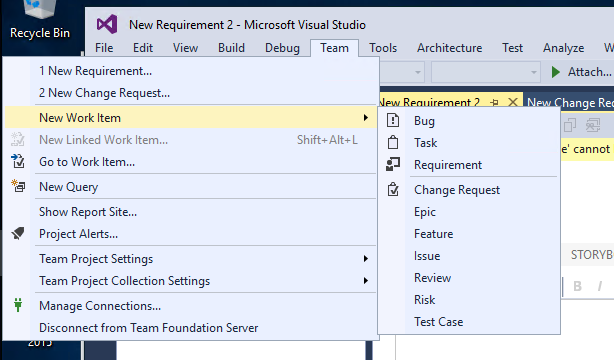Choose Disconnect from Team Foundation Server
614x360 pixels.
pos(148,327)
